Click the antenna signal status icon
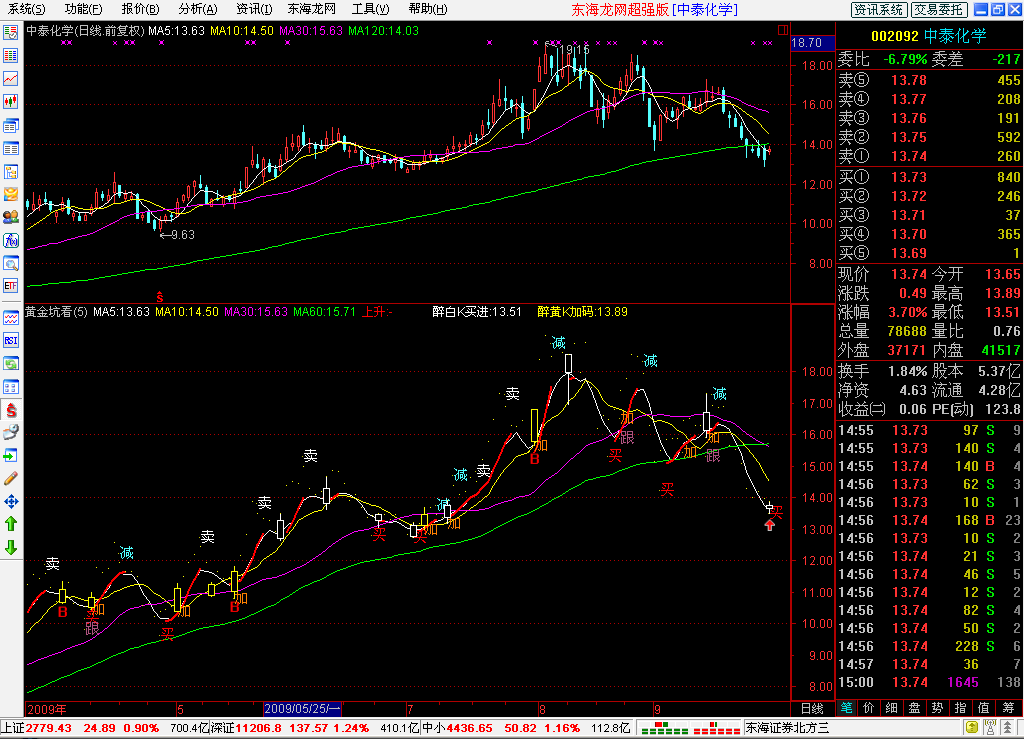 990,727
